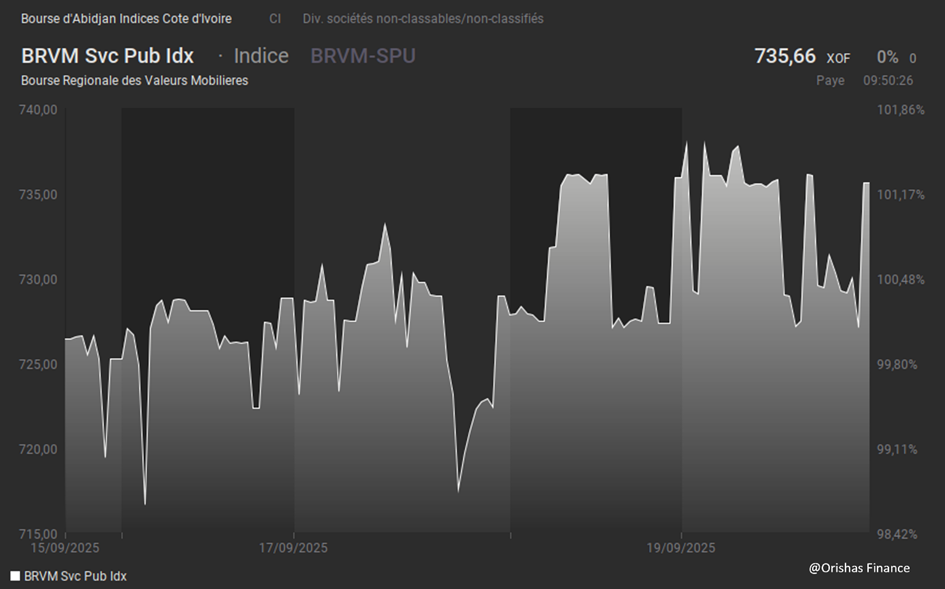Click Bourse d'Abidjan Indices Cote d'Ivoire text
The image size is (945, 589).
coord(126,19)
